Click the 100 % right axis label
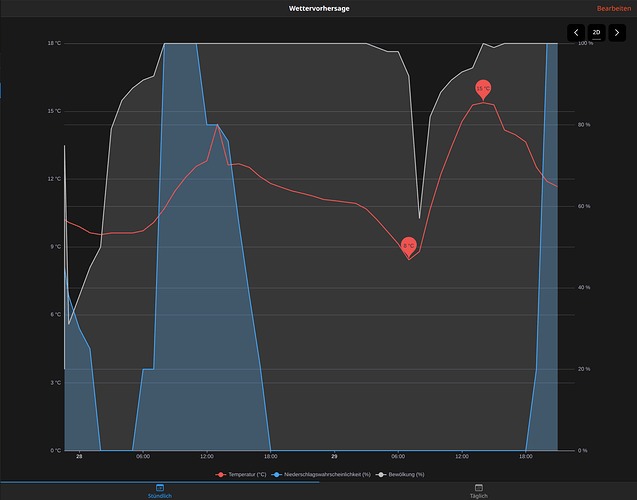637x500 pixels. coord(585,43)
